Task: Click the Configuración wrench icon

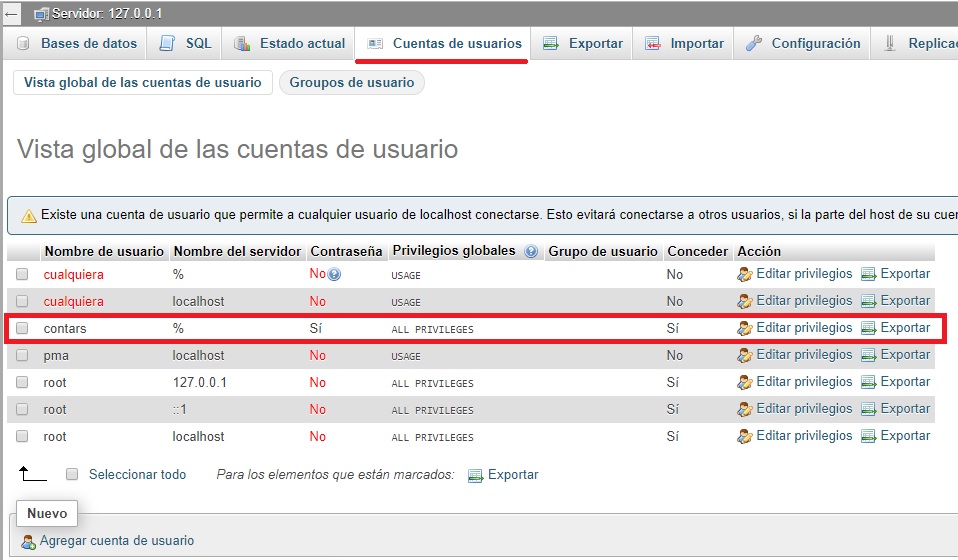Action: [x=754, y=44]
